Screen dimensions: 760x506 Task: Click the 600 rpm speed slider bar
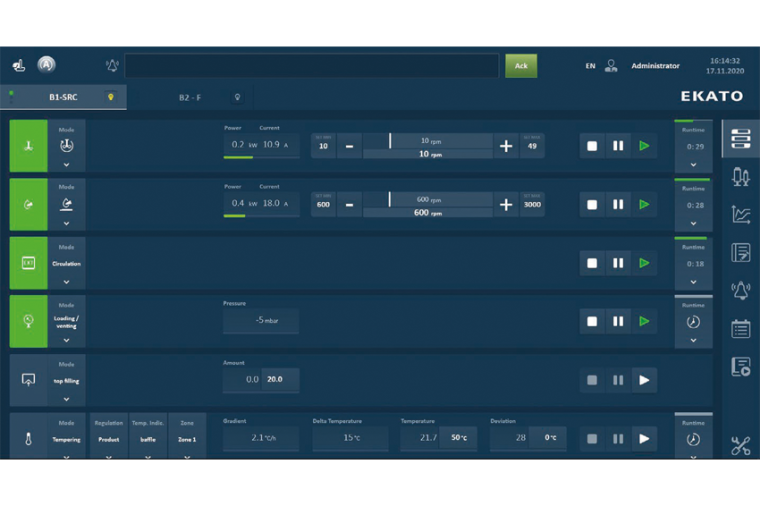[428, 199]
